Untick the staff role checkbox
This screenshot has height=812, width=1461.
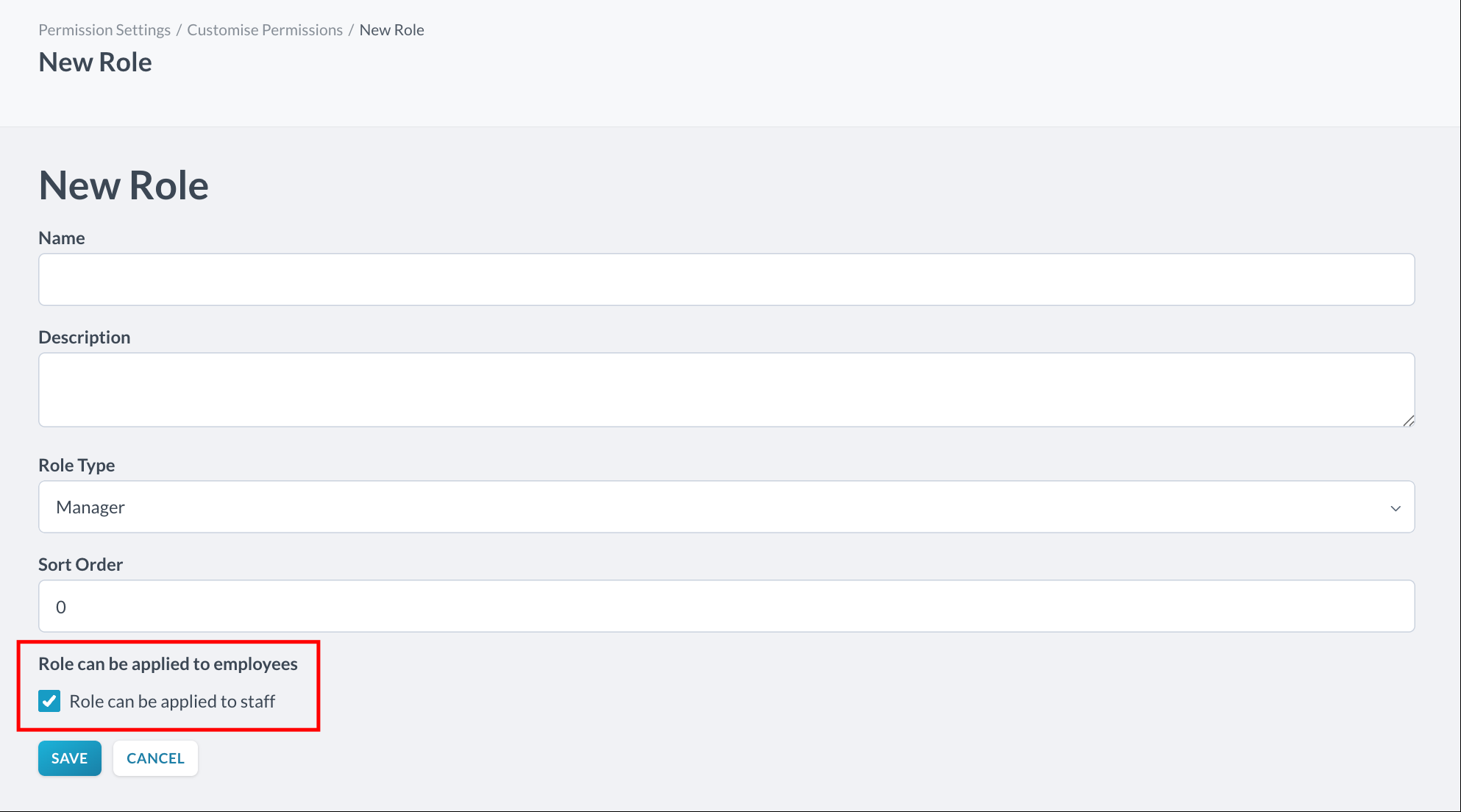49,701
